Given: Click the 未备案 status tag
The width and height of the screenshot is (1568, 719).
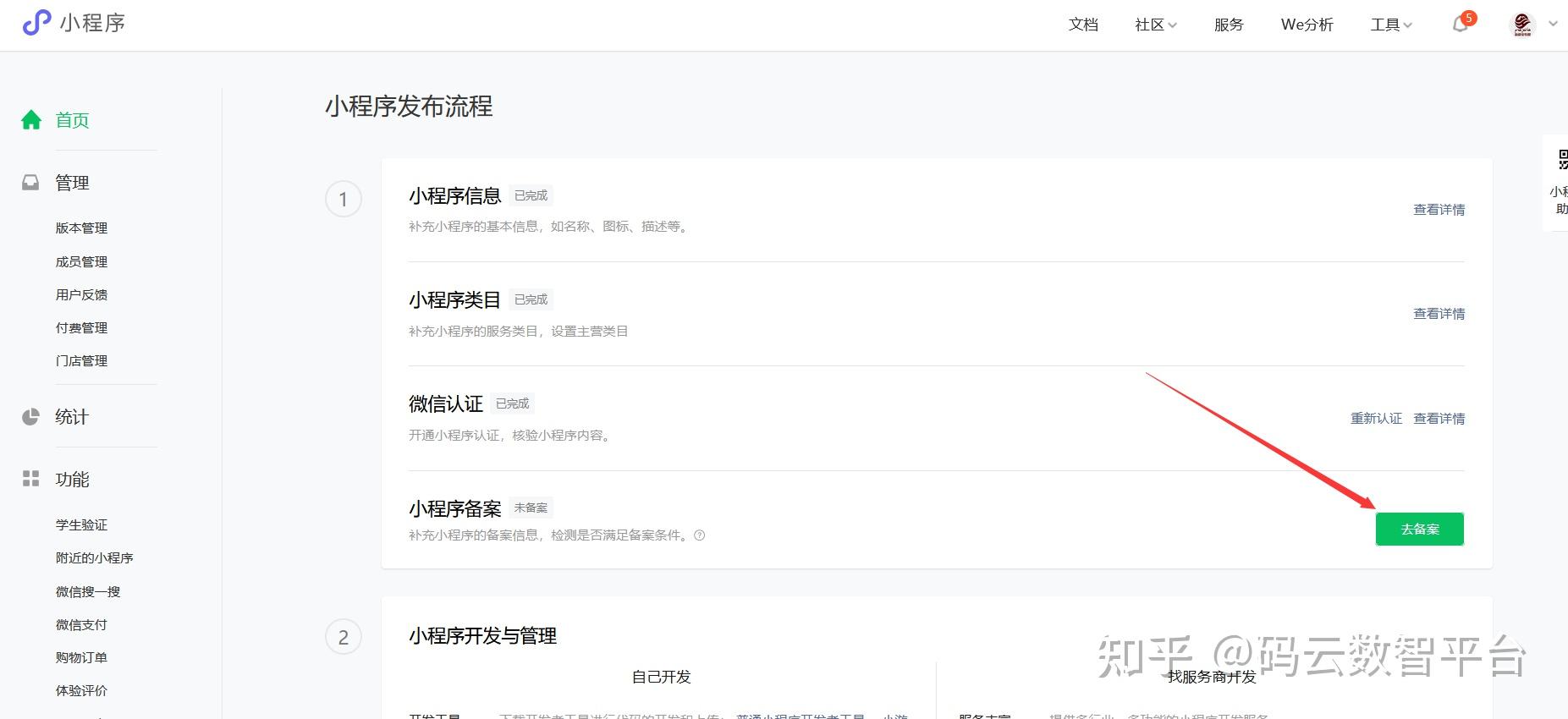Looking at the screenshot, I should 531,508.
